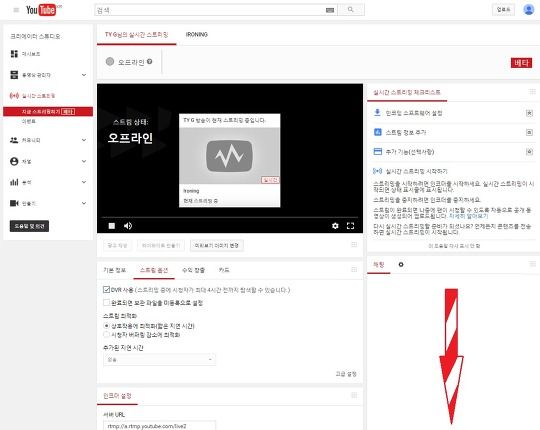Grab the stream options panel drag handle

pos(354,270)
